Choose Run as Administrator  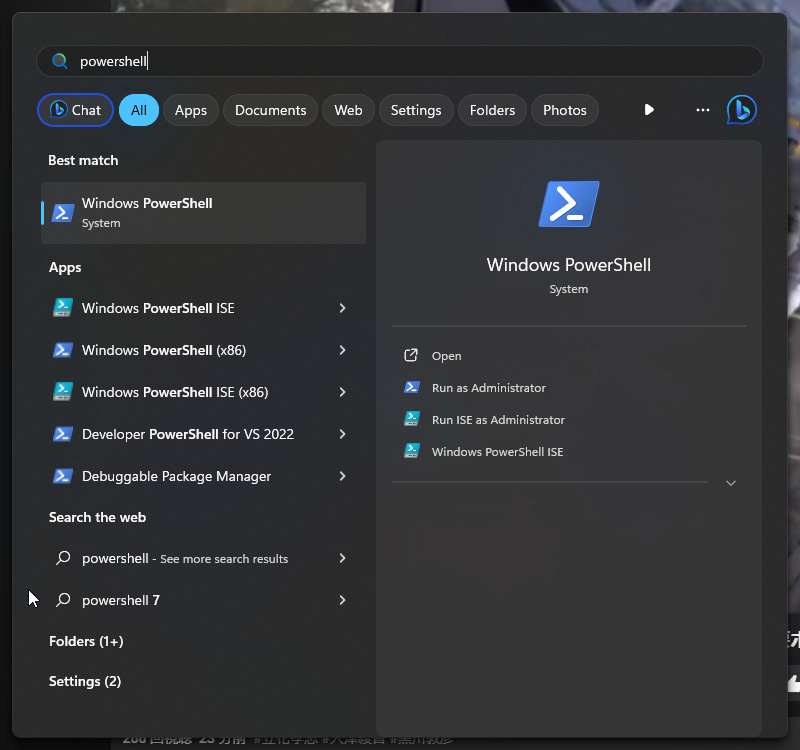pos(489,388)
